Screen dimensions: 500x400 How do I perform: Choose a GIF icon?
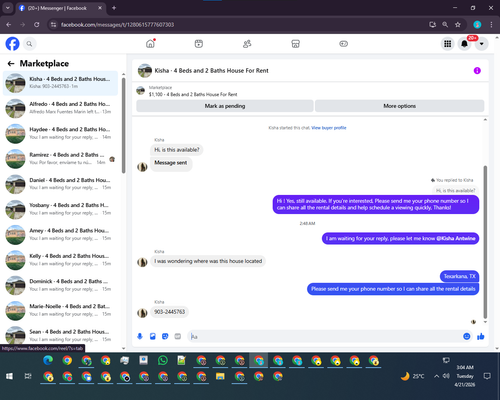point(178,336)
